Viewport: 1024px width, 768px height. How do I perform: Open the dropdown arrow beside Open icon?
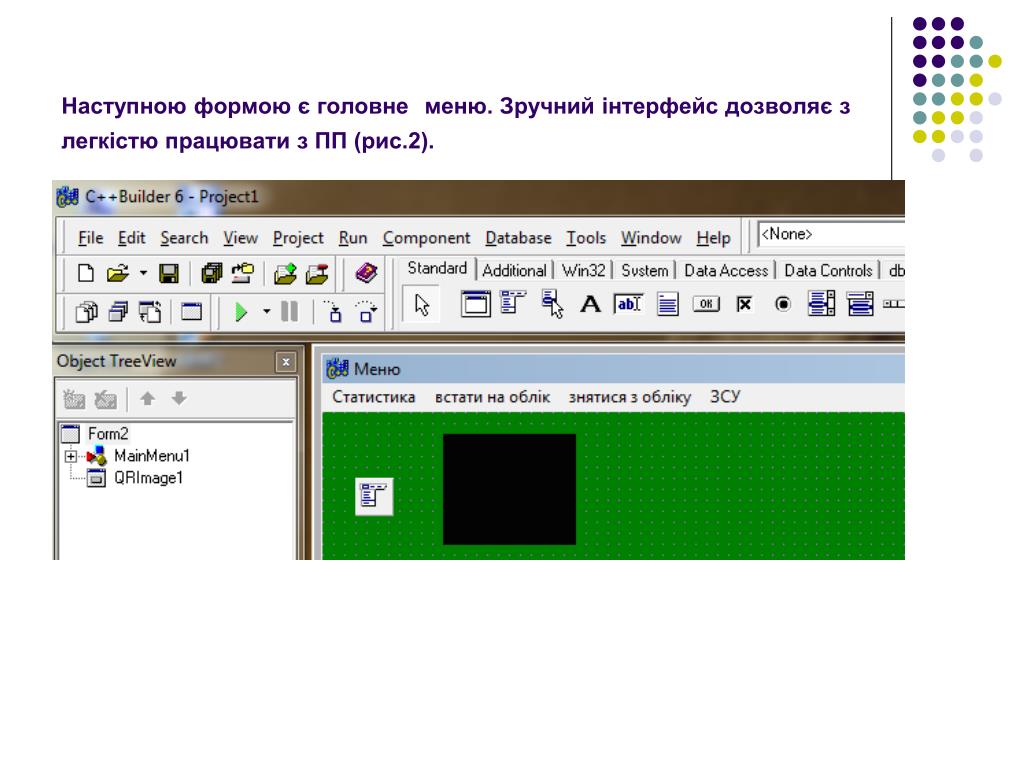click(143, 273)
